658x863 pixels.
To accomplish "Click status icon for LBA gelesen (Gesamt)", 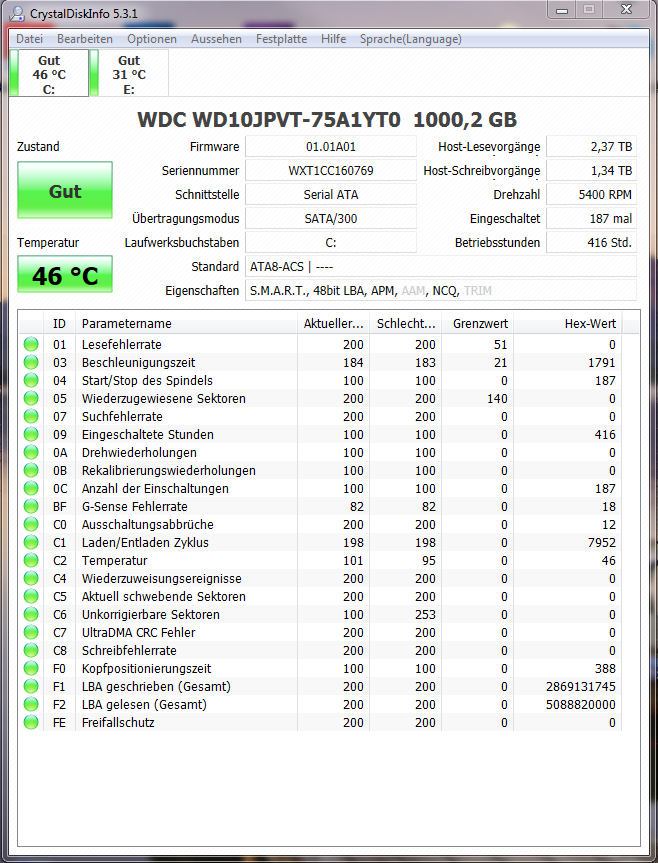I will pyautogui.click(x=31, y=704).
